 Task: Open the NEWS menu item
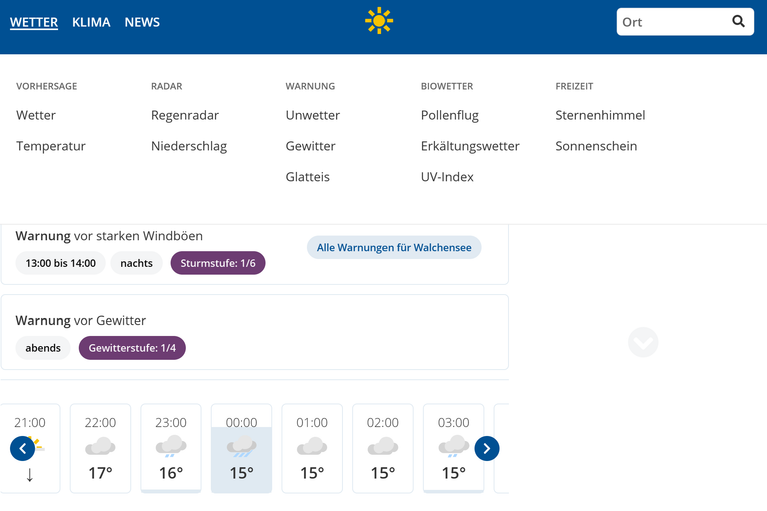pos(142,22)
